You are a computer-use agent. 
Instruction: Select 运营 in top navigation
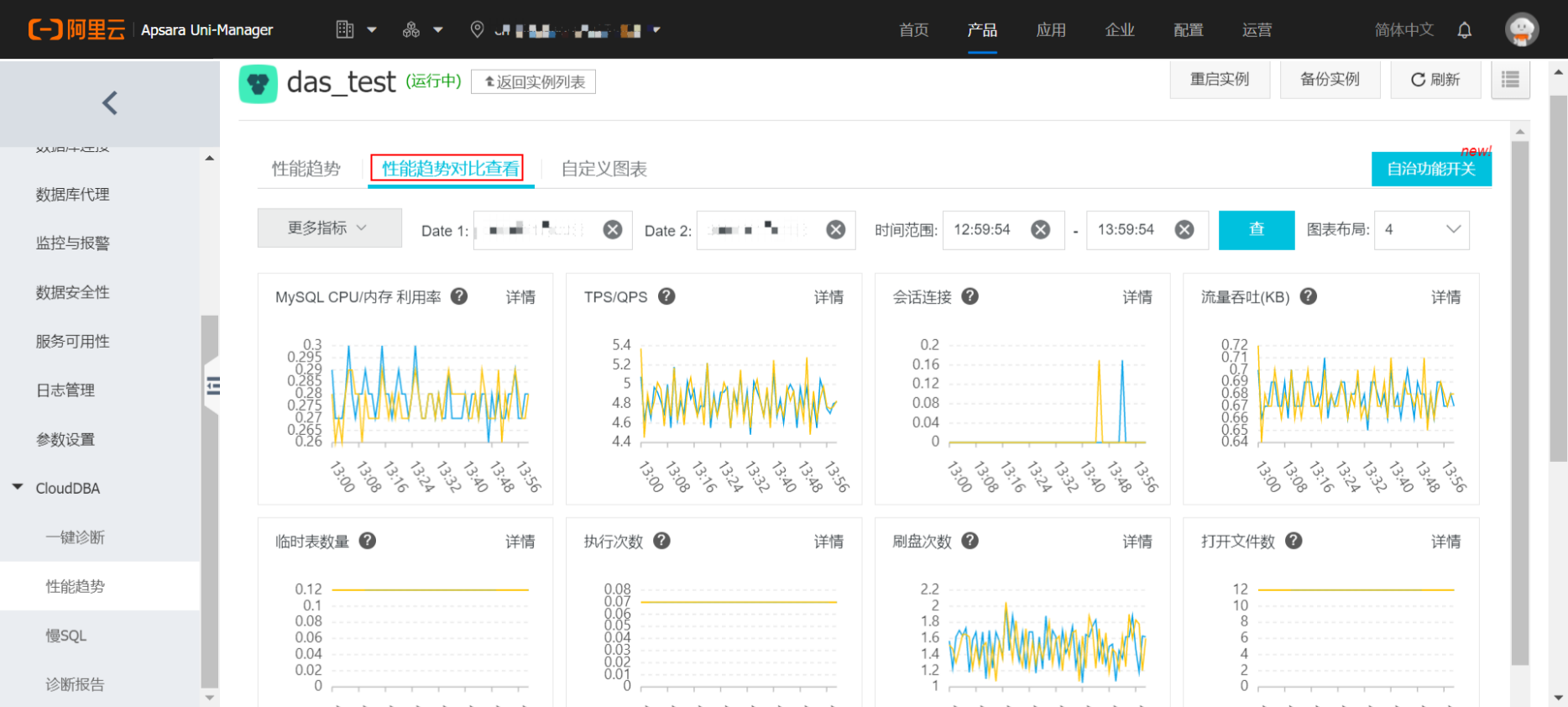click(x=1257, y=30)
